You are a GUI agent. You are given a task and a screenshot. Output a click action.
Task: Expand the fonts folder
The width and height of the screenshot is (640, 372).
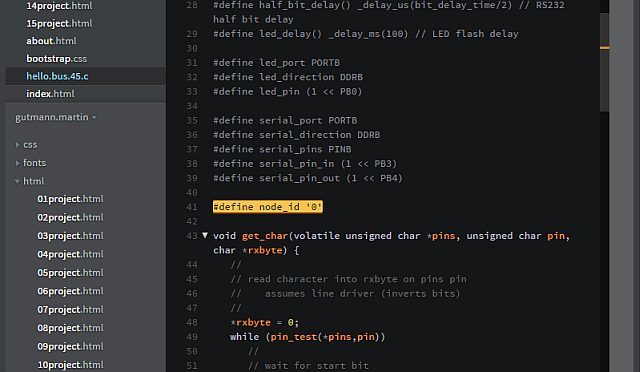click(17, 163)
